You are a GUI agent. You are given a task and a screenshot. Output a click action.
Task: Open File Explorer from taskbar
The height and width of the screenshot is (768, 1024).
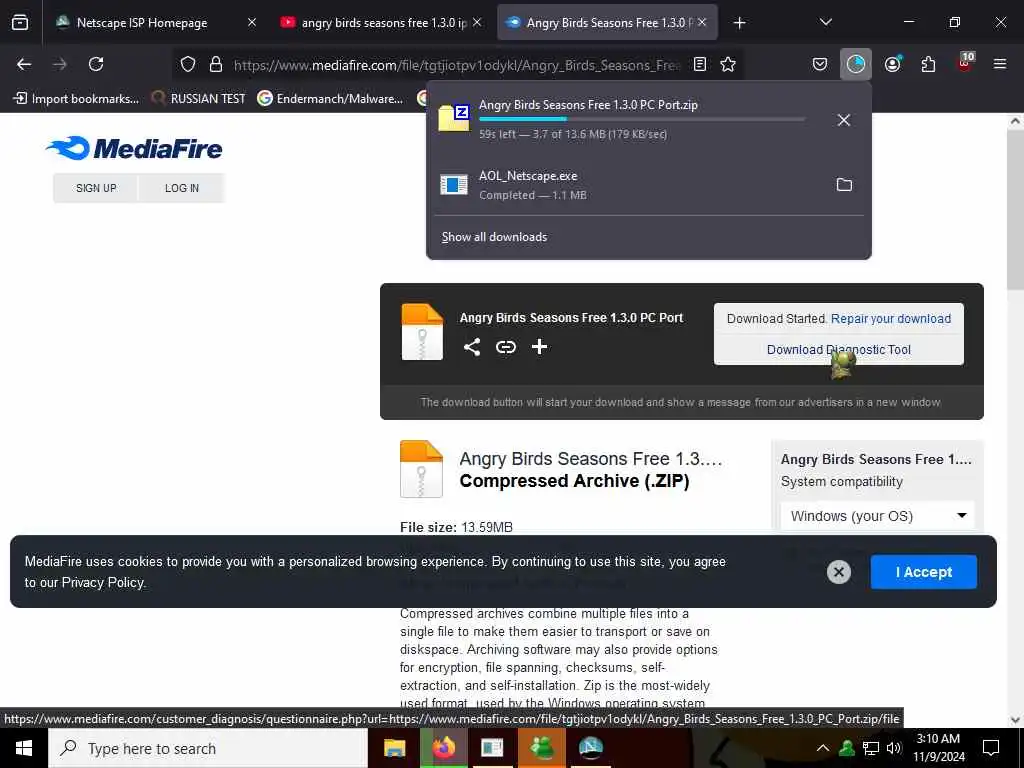point(394,748)
